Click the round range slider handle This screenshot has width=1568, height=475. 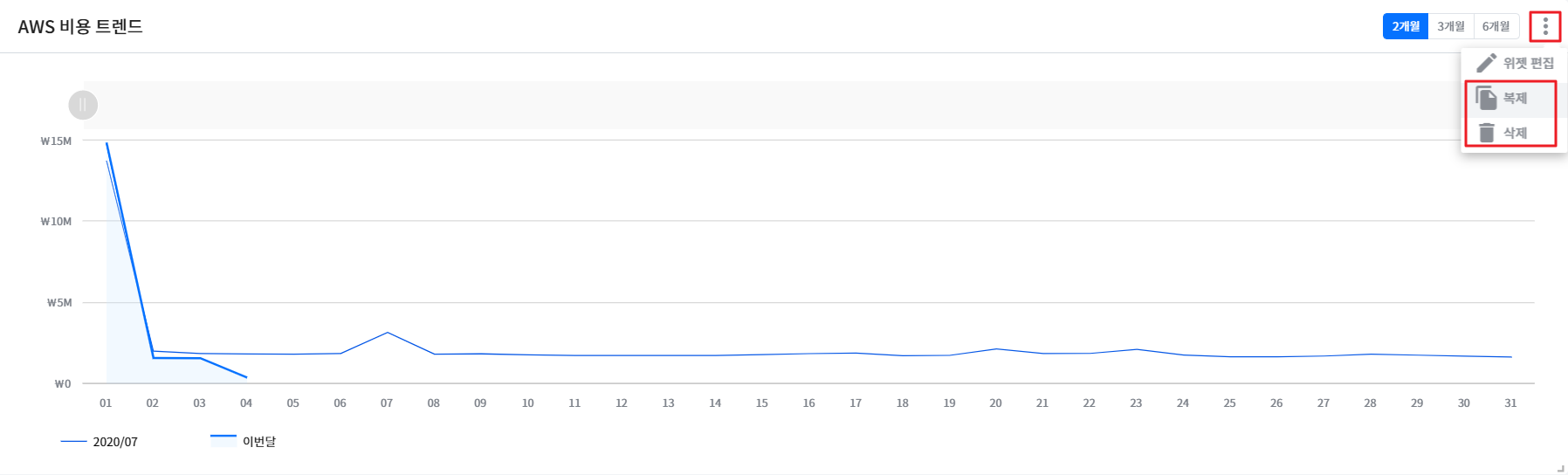coord(83,106)
